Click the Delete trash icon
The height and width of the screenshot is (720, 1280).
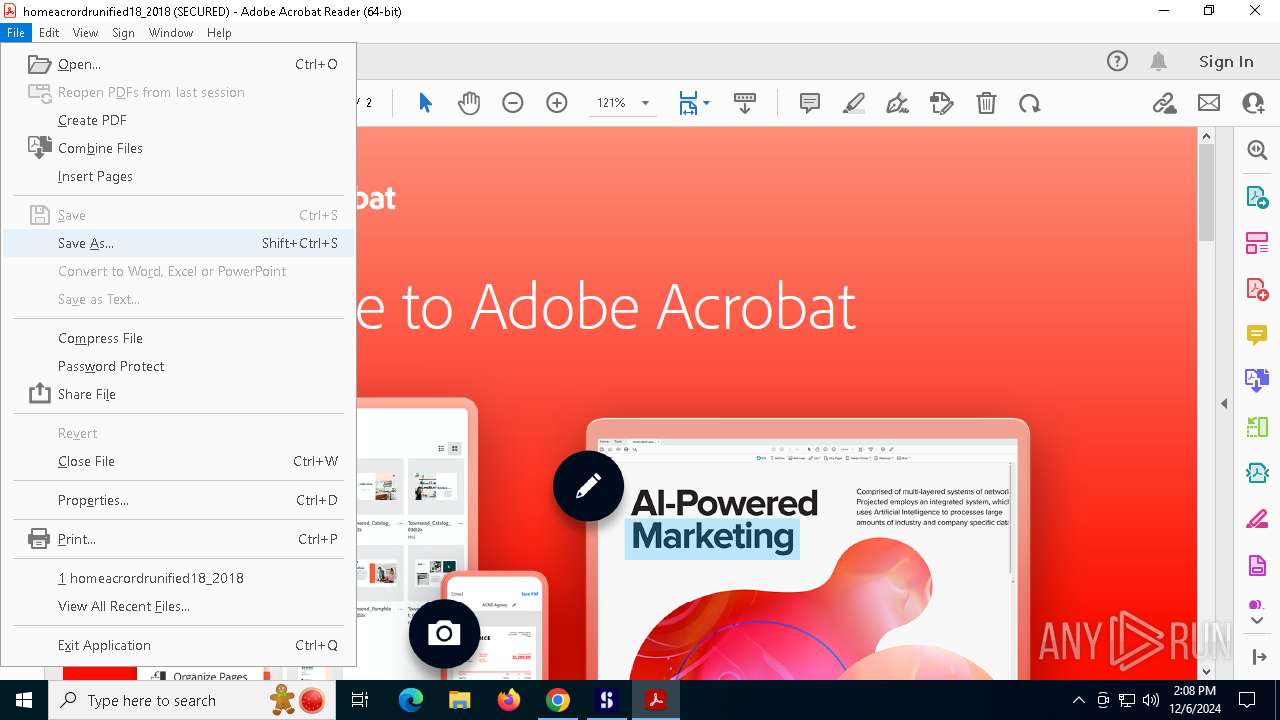click(986, 103)
